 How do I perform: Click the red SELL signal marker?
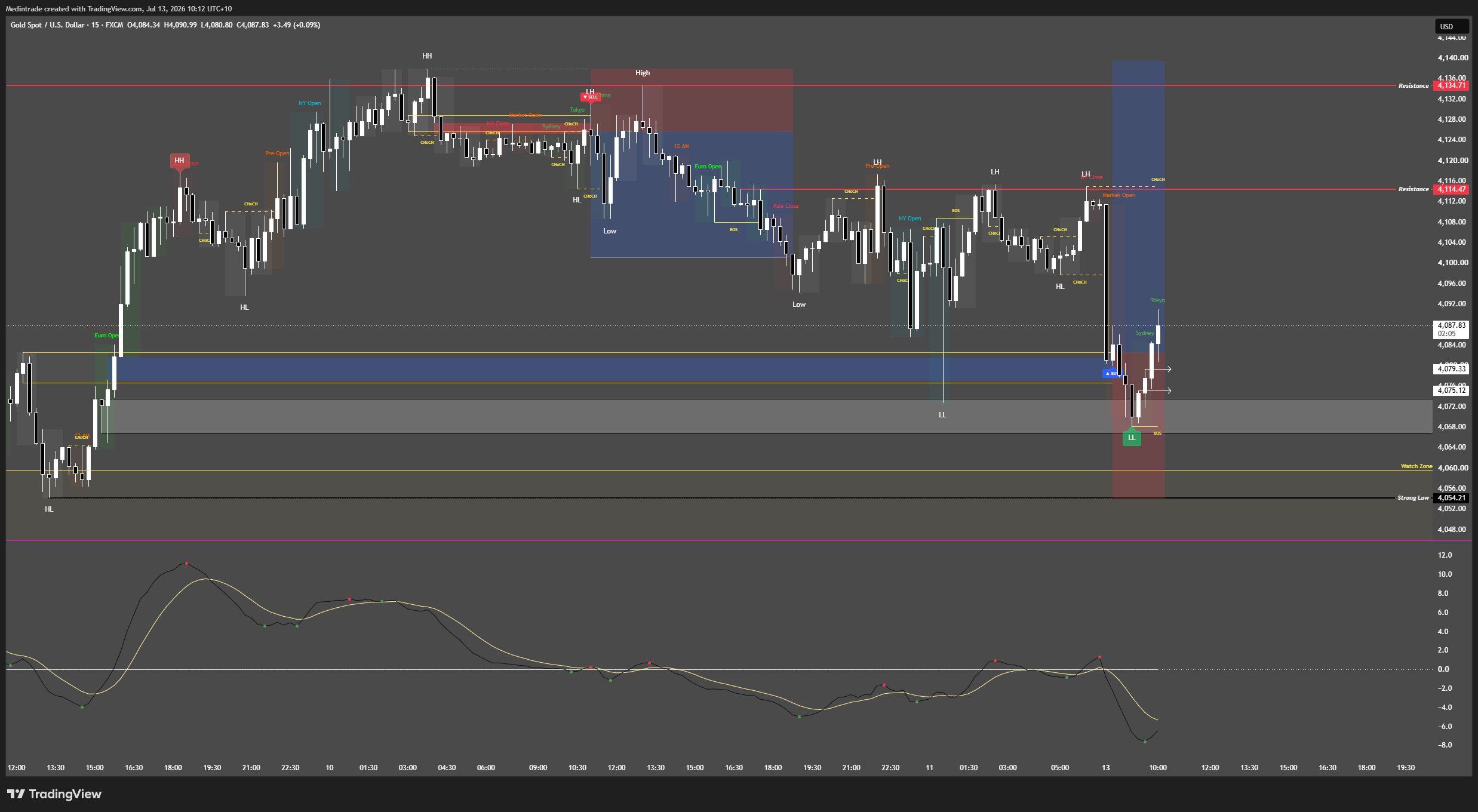coord(590,97)
